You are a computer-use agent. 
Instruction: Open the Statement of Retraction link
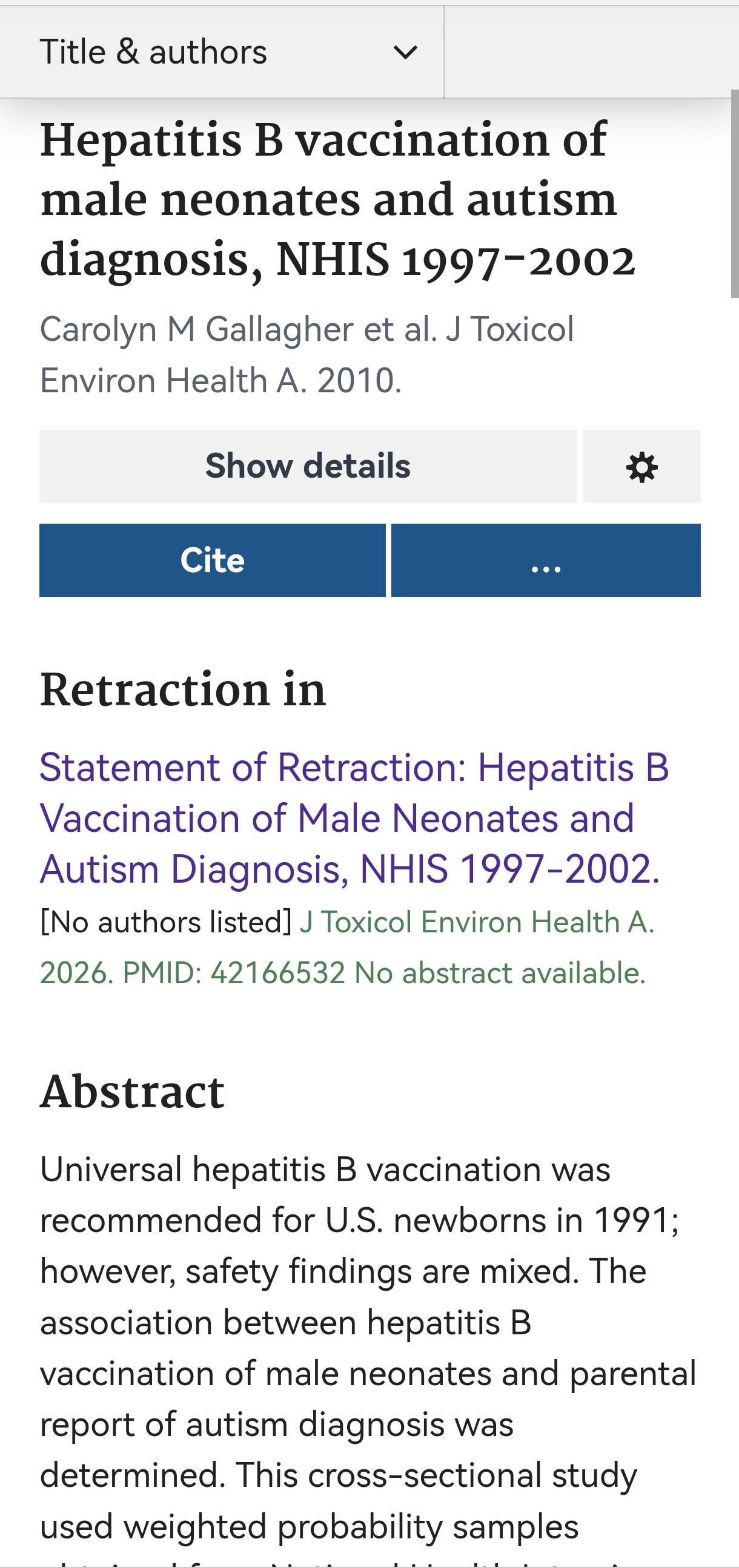pos(354,817)
